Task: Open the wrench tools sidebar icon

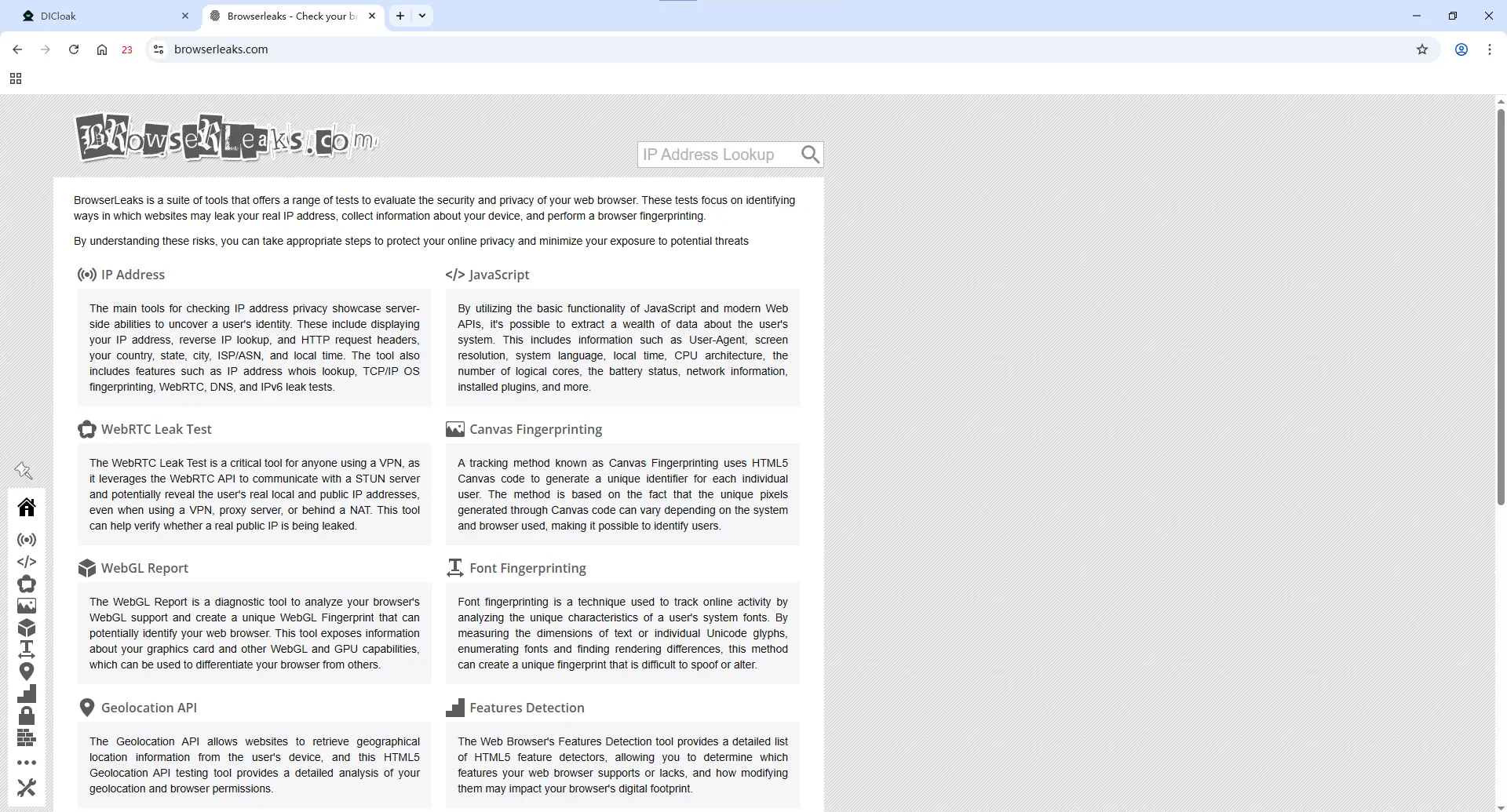Action: pos(27,787)
